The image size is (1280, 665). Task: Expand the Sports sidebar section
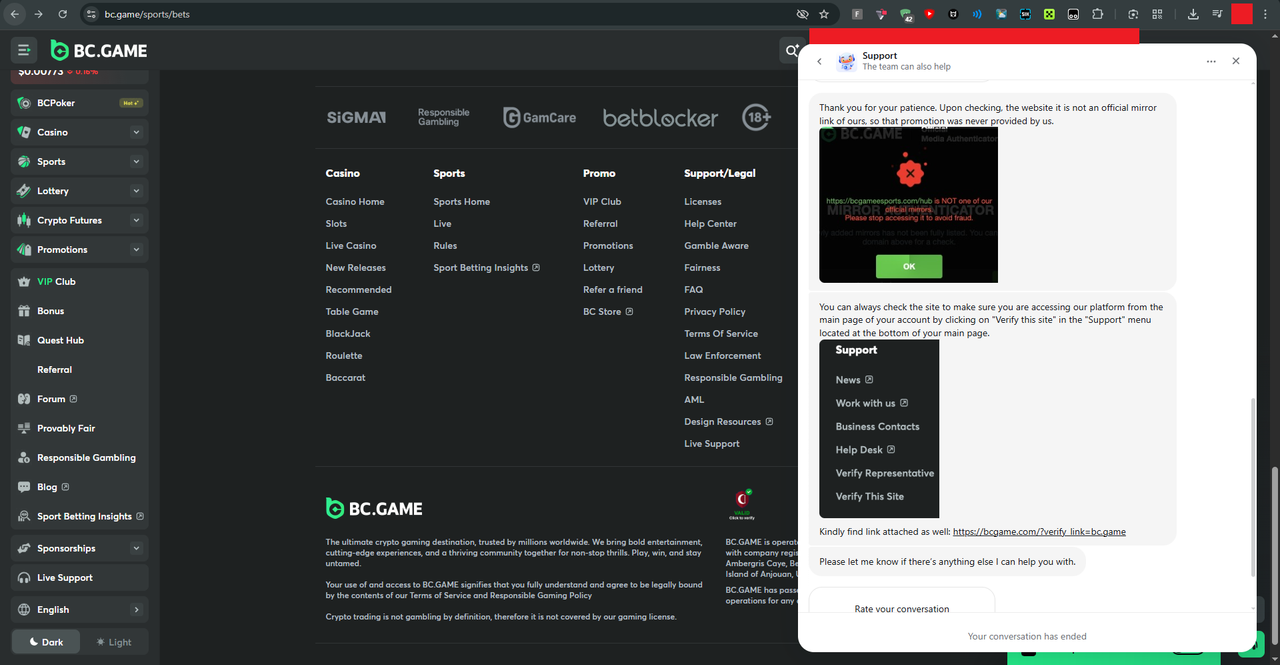point(136,161)
